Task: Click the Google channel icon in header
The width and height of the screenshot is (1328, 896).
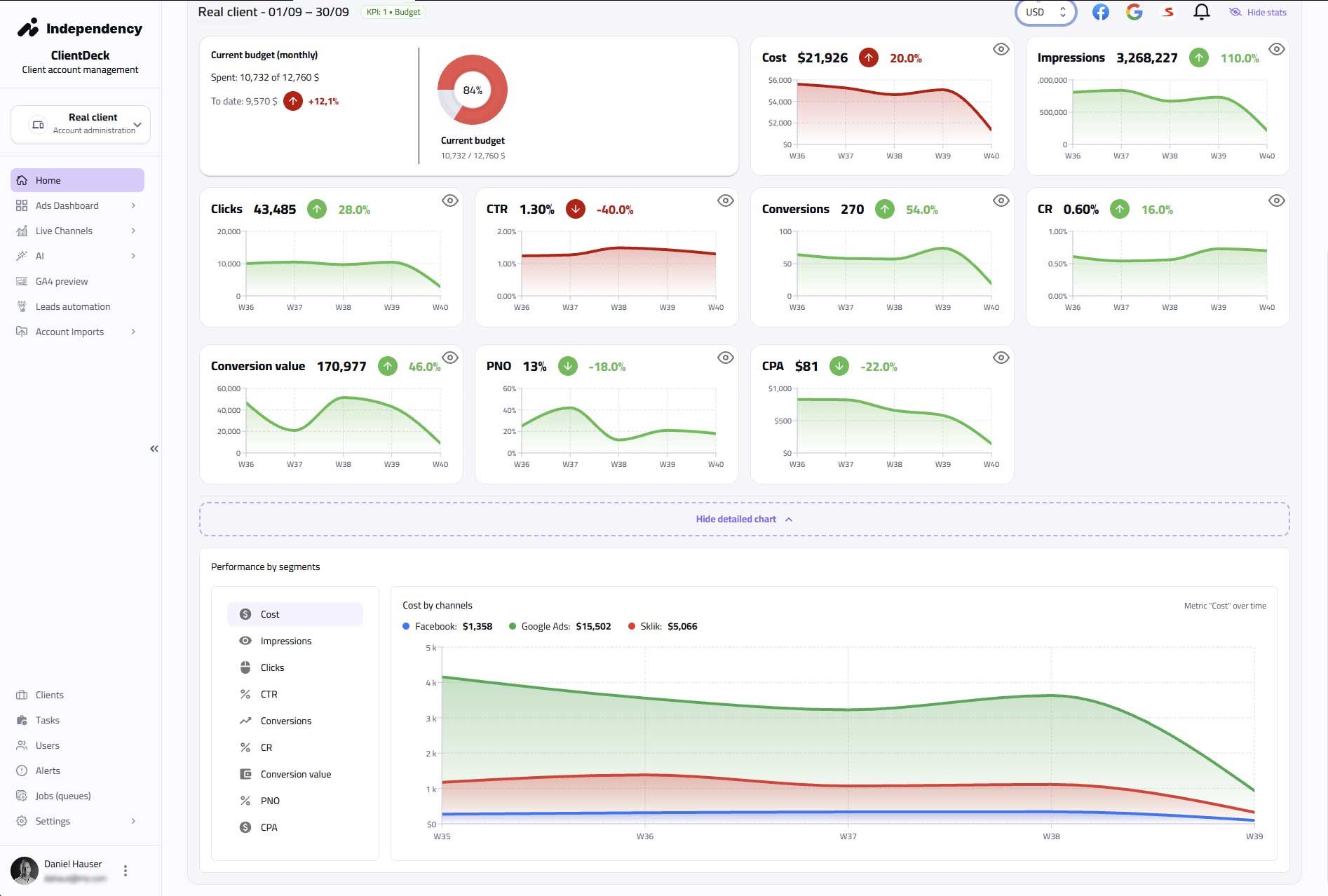Action: pyautogui.click(x=1134, y=12)
